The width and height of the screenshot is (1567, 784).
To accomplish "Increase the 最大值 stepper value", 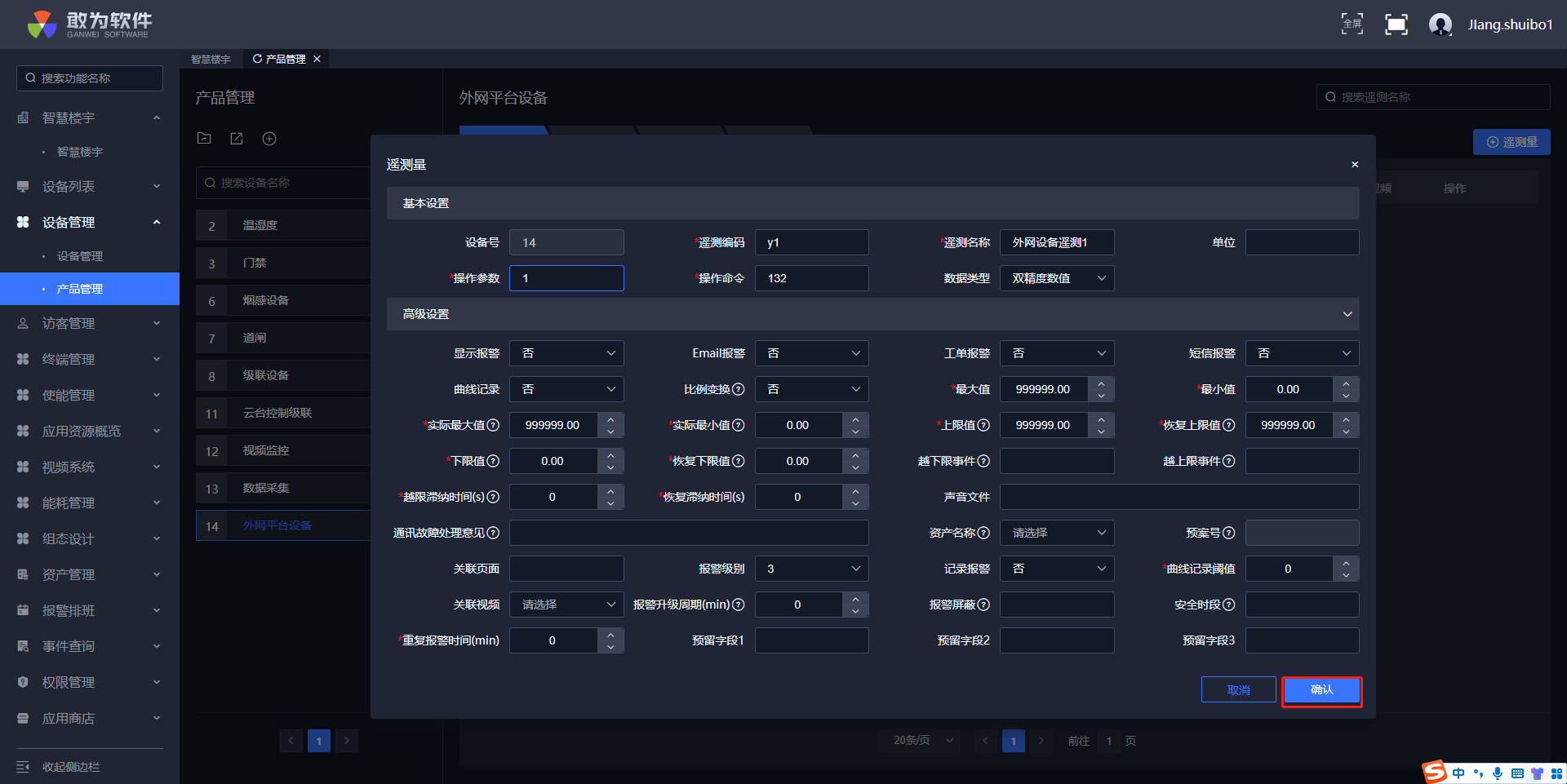I will click(x=1101, y=383).
